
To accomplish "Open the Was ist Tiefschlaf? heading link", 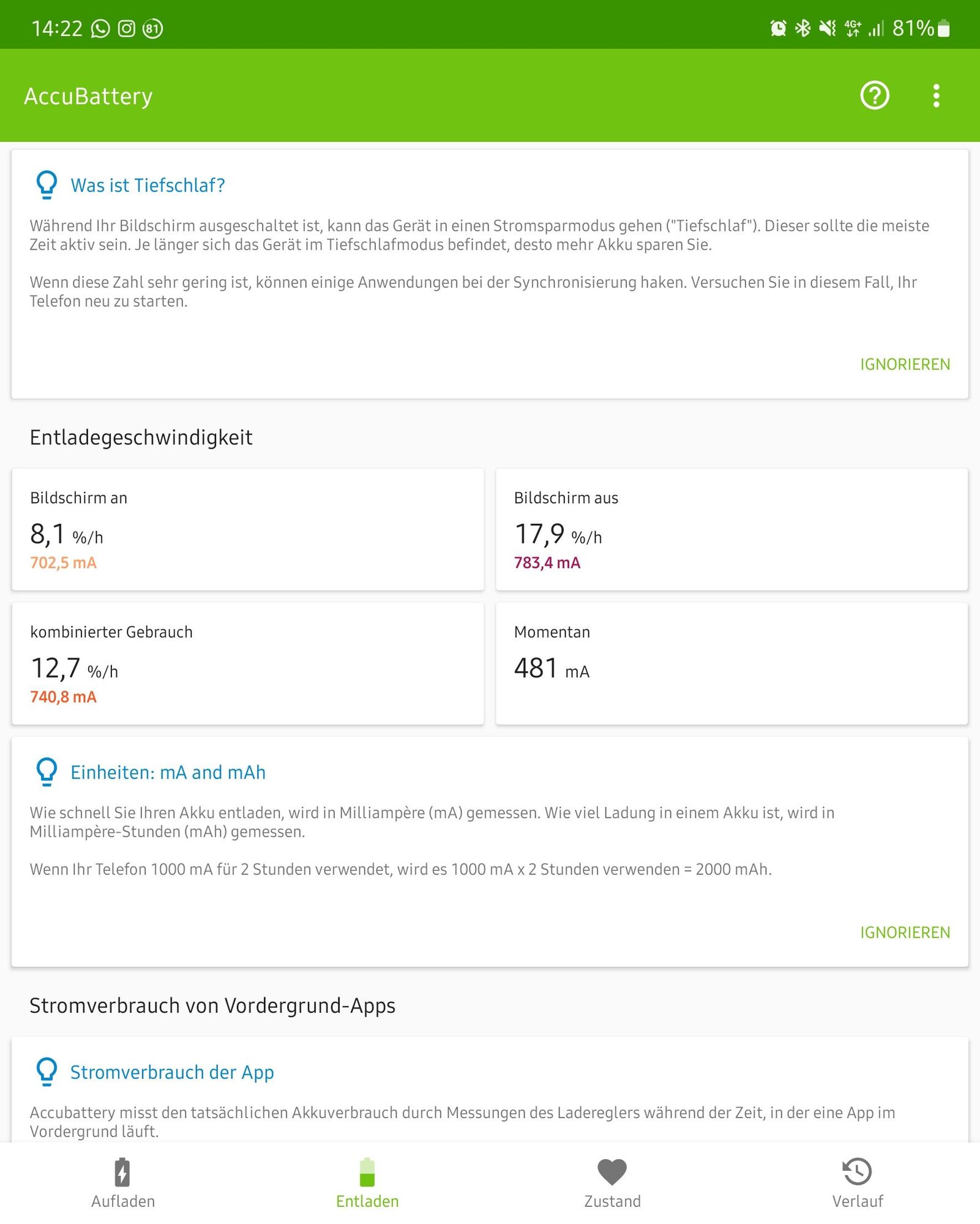I will click(x=148, y=185).
